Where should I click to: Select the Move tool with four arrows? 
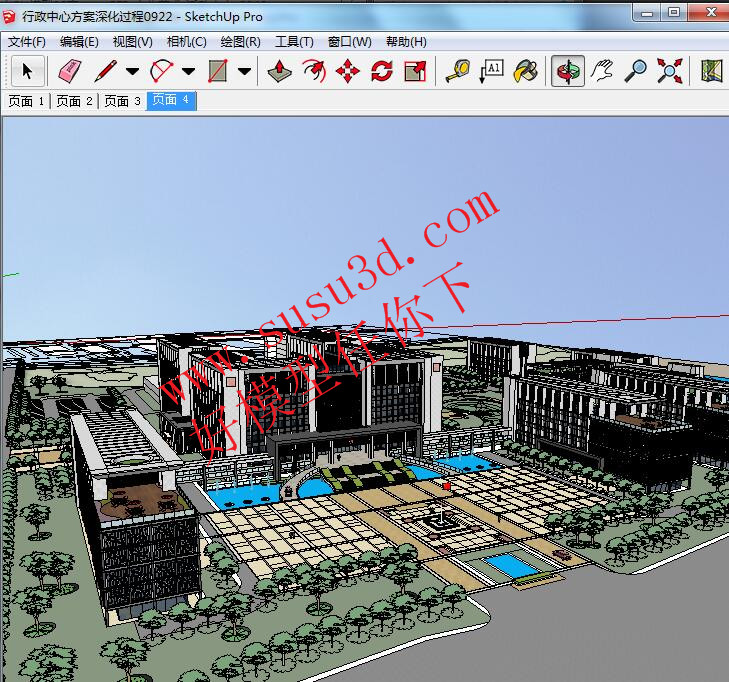[x=348, y=72]
